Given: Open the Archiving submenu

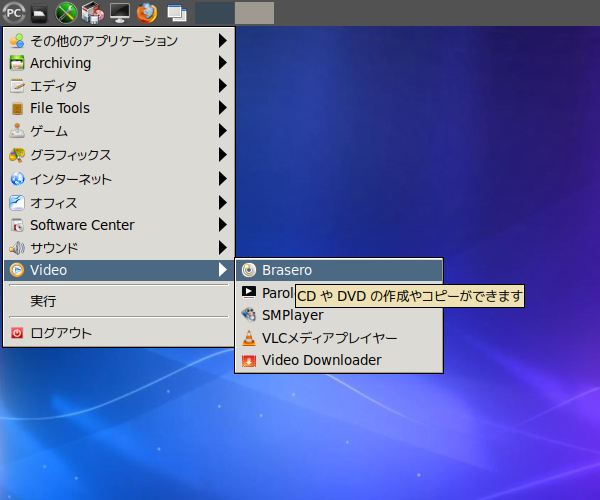Looking at the screenshot, I should point(119,63).
